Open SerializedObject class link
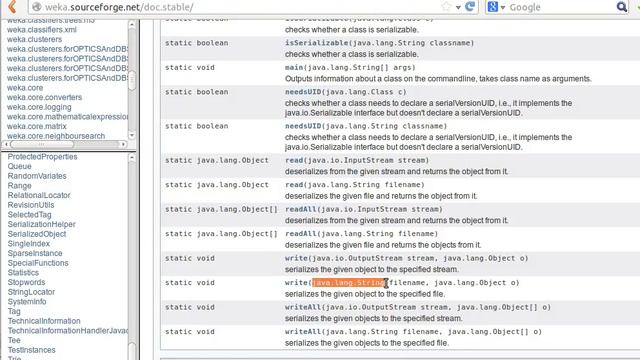This screenshot has height=360, width=640. point(37,234)
